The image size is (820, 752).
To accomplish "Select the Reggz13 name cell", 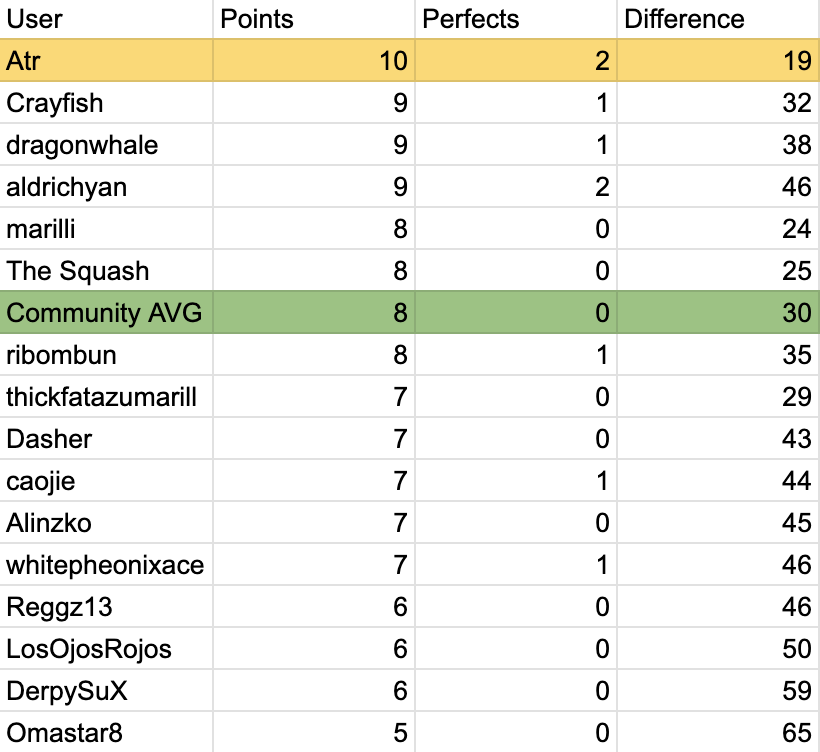I will (x=106, y=607).
